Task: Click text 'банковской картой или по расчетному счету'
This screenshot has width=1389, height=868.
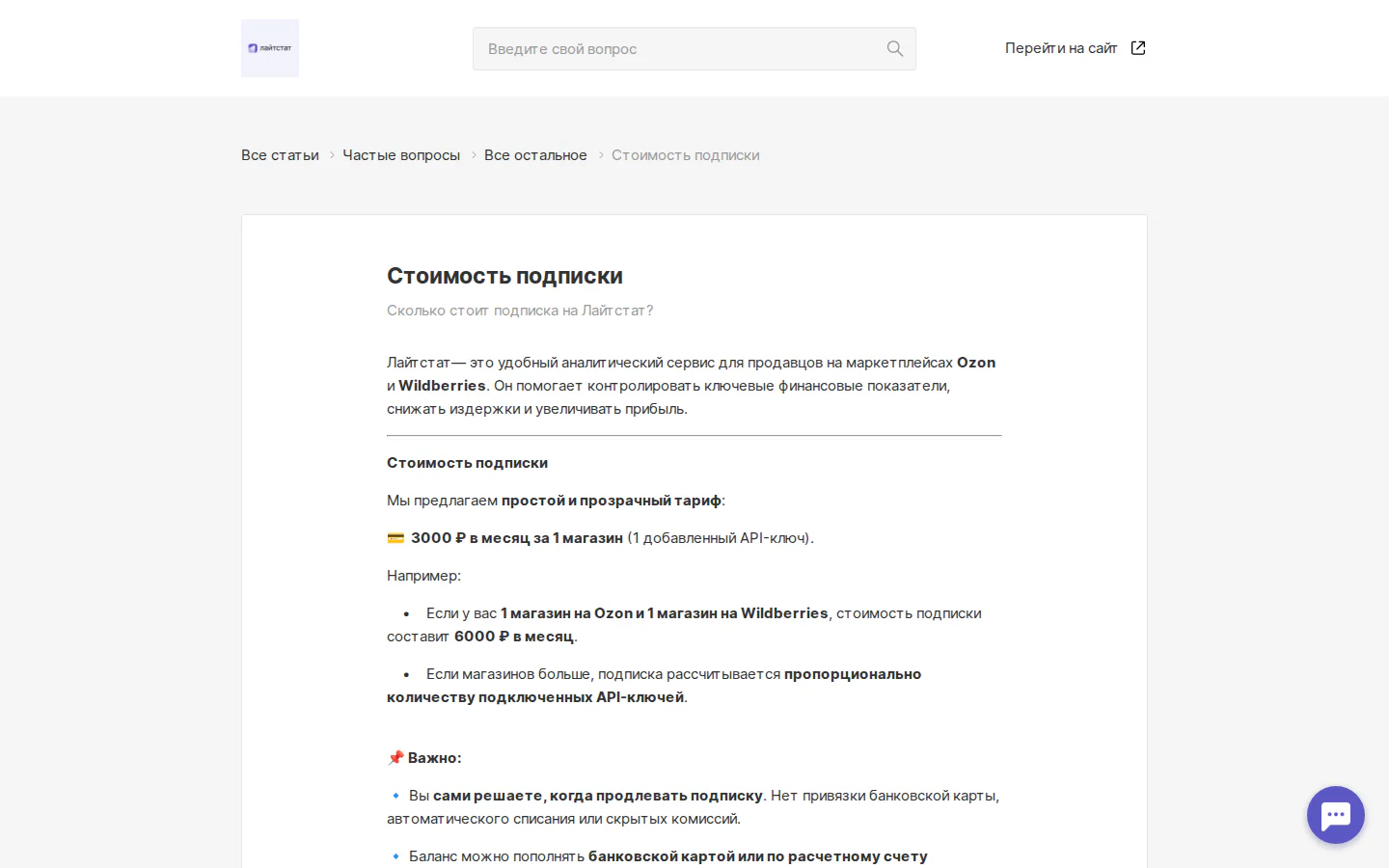Action: [758, 856]
